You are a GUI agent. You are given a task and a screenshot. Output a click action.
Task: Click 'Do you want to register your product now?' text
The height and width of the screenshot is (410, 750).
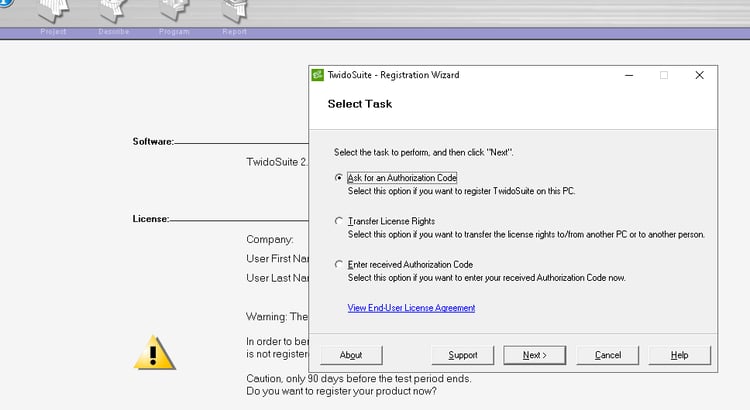pyautogui.click(x=342, y=391)
